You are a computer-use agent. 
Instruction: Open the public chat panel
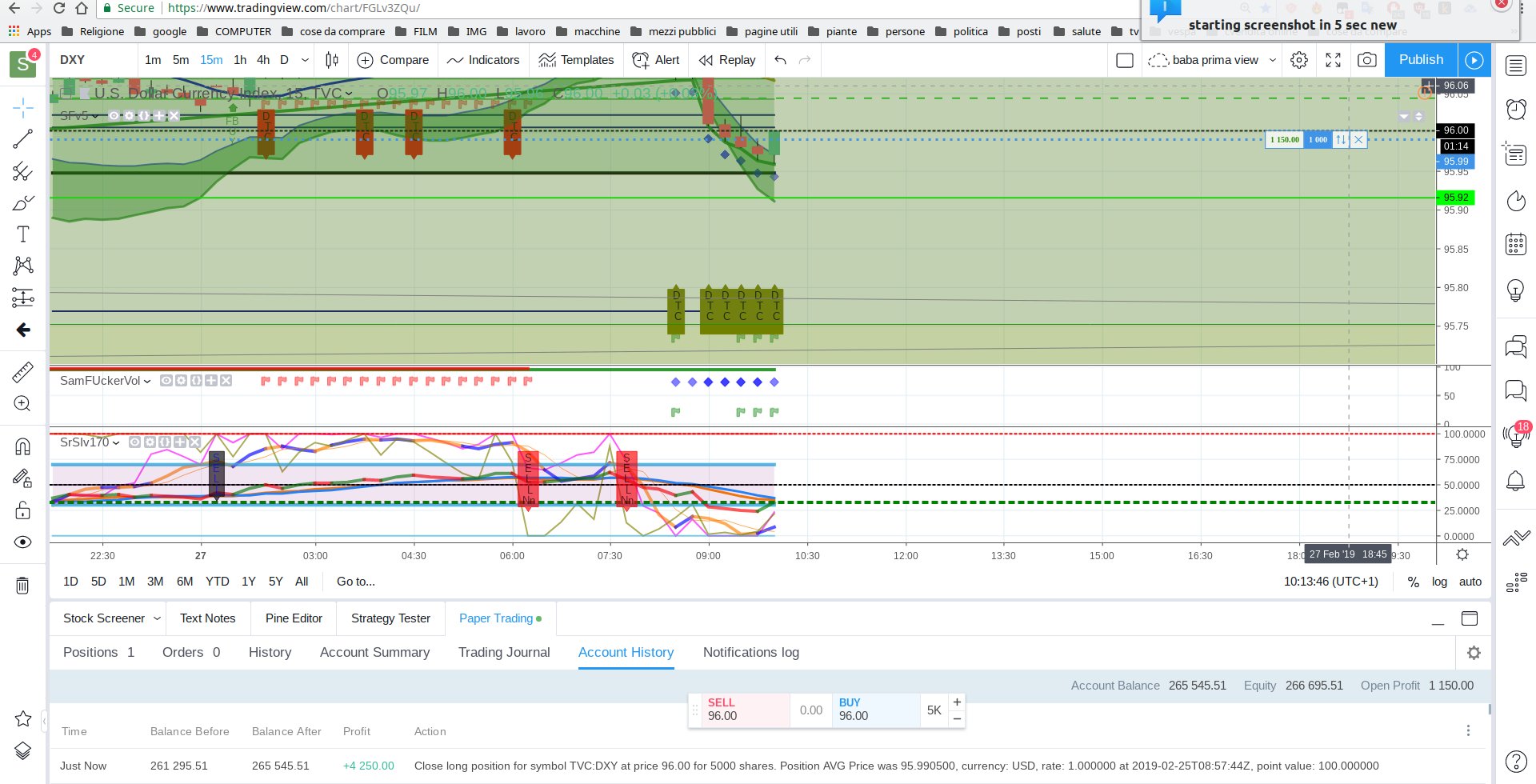coord(1516,346)
